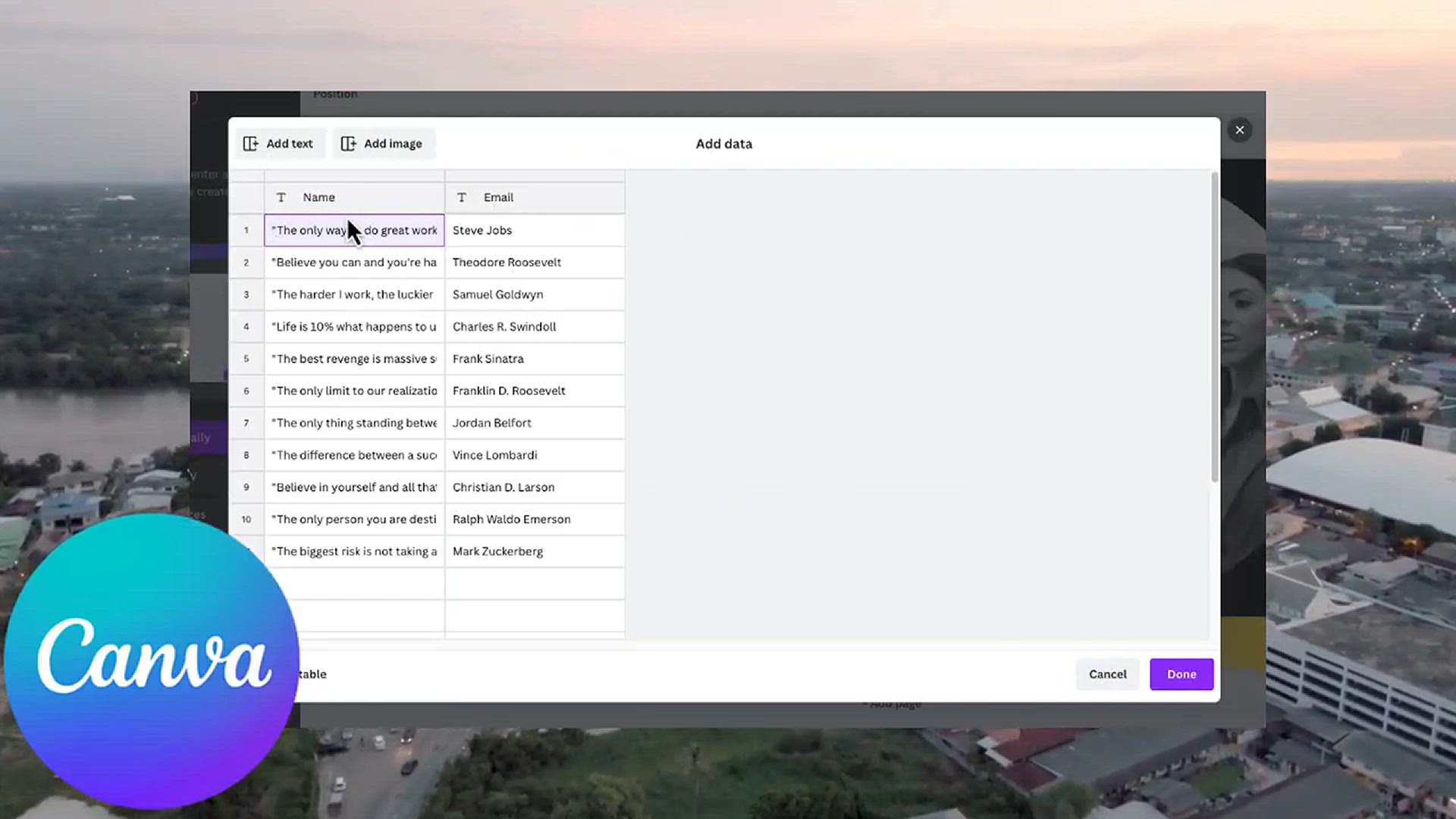The width and height of the screenshot is (1456, 819).
Task: Select the Frank Sinatra cell
Action: 535,359
